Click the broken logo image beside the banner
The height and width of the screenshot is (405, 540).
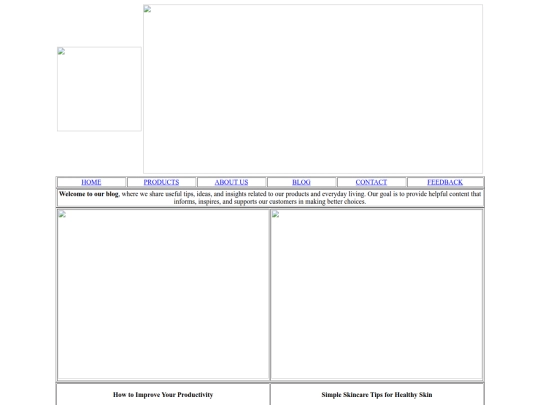pos(99,89)
